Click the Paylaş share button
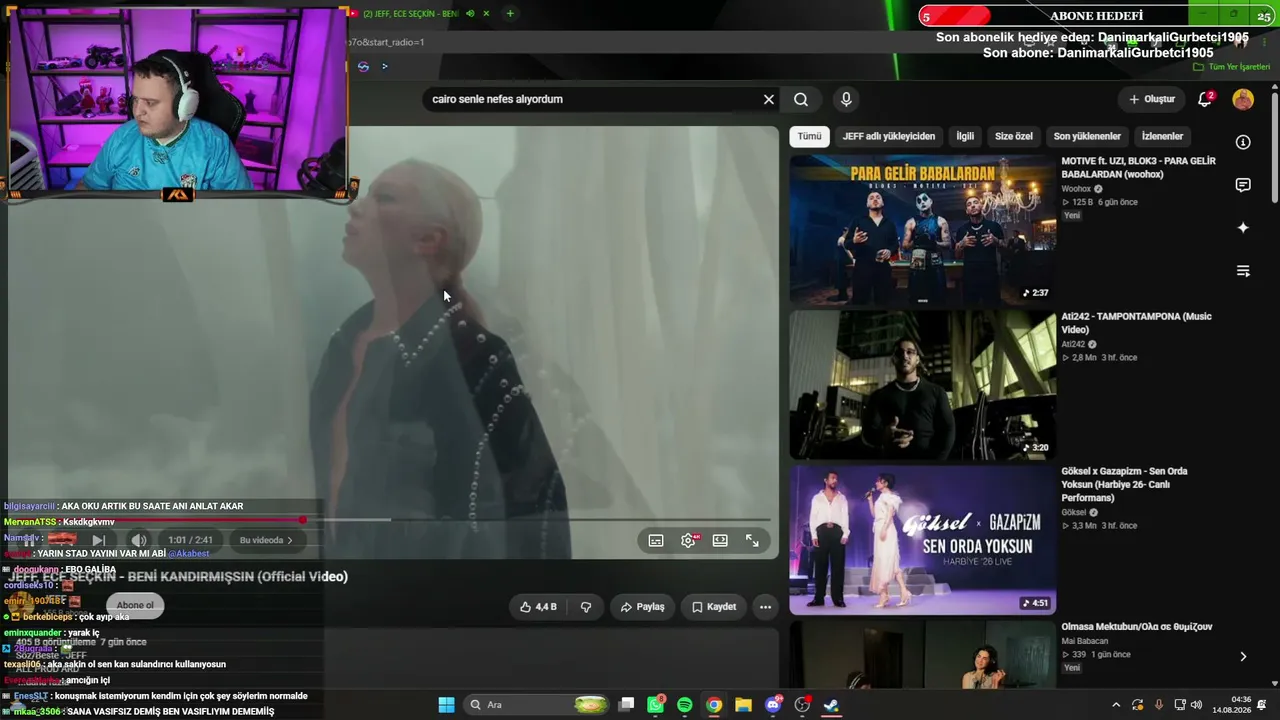The width and height of the screenshot is (1280, 720). 642,607
